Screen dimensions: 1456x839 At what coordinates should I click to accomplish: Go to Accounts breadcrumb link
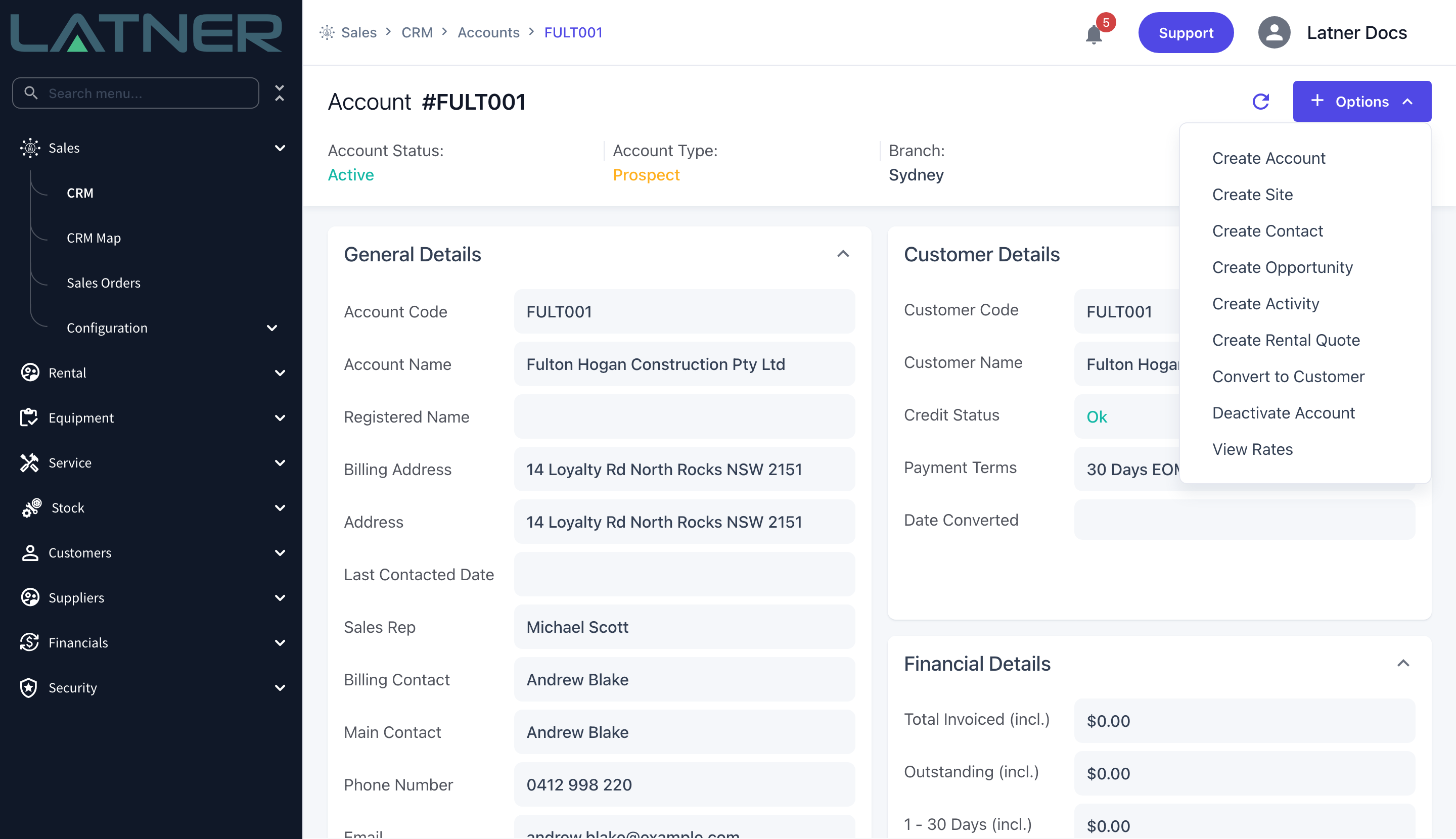coord(488,32)
